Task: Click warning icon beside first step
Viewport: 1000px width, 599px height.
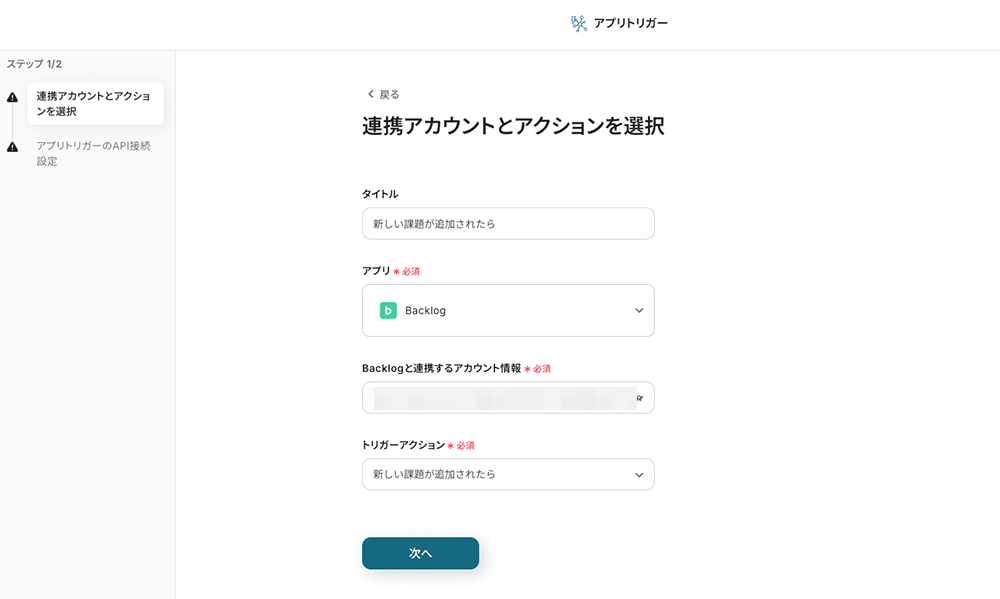Action: (x=12, y=97)
